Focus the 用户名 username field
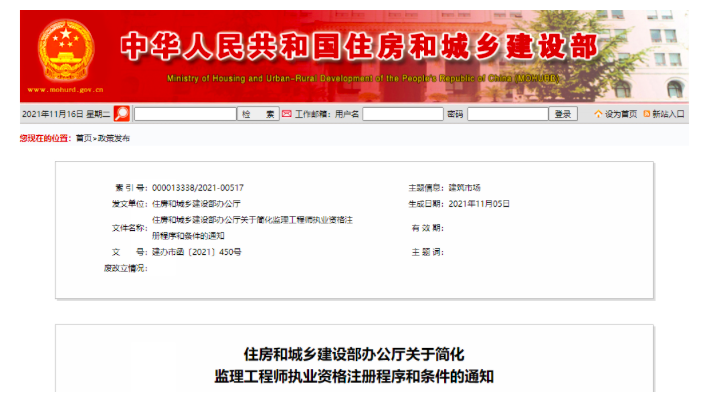 pyautogui.click(x=403, y=114)
